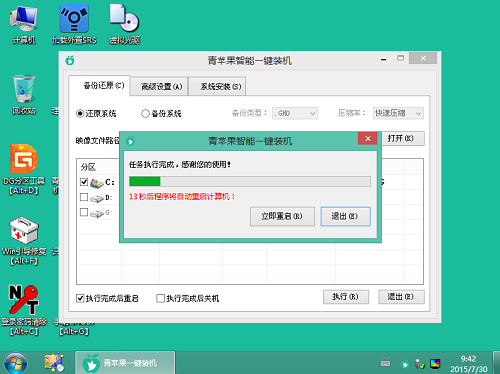
Task: Maximize the main 青苹果 window
Action: [x=400, y=58]
